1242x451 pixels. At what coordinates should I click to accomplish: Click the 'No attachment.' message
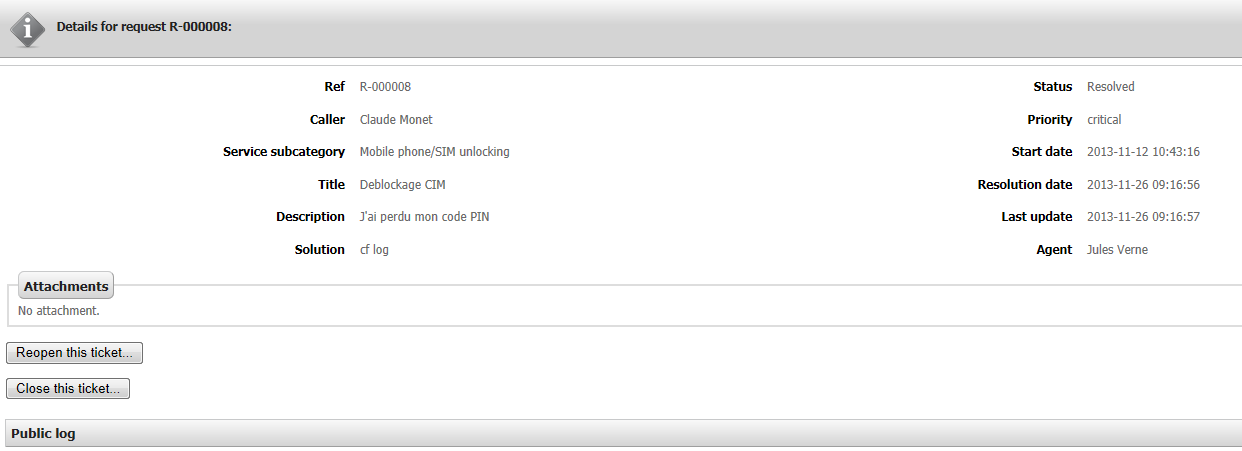59,311
